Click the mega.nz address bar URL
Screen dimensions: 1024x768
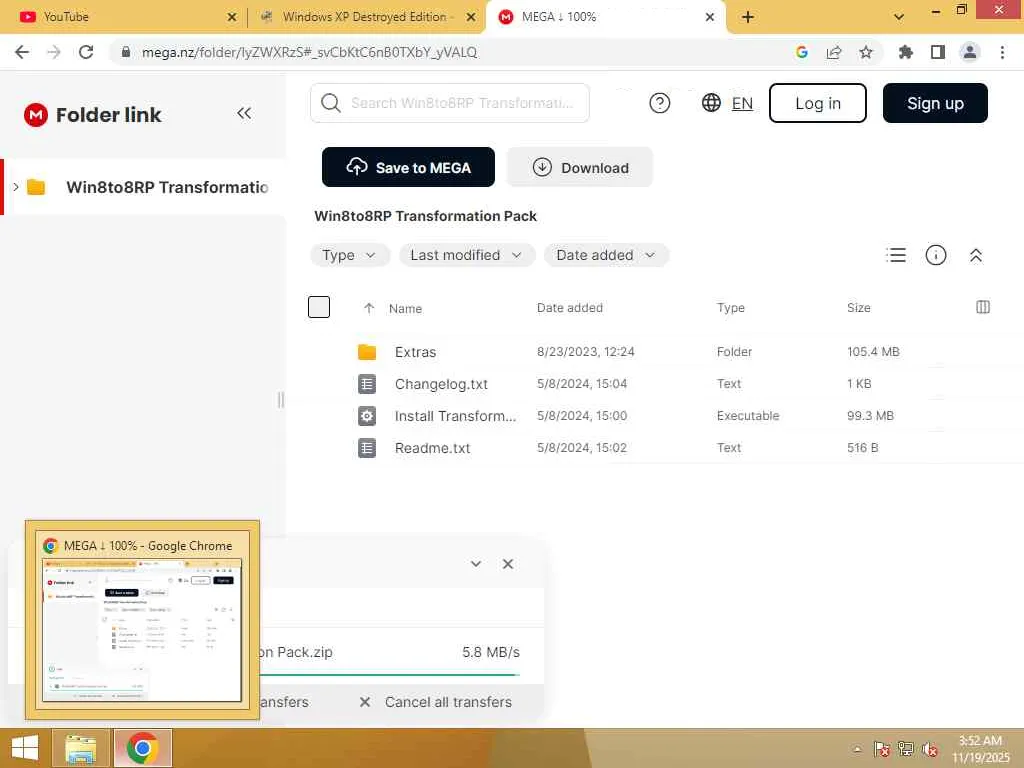[x=310, y=52]
